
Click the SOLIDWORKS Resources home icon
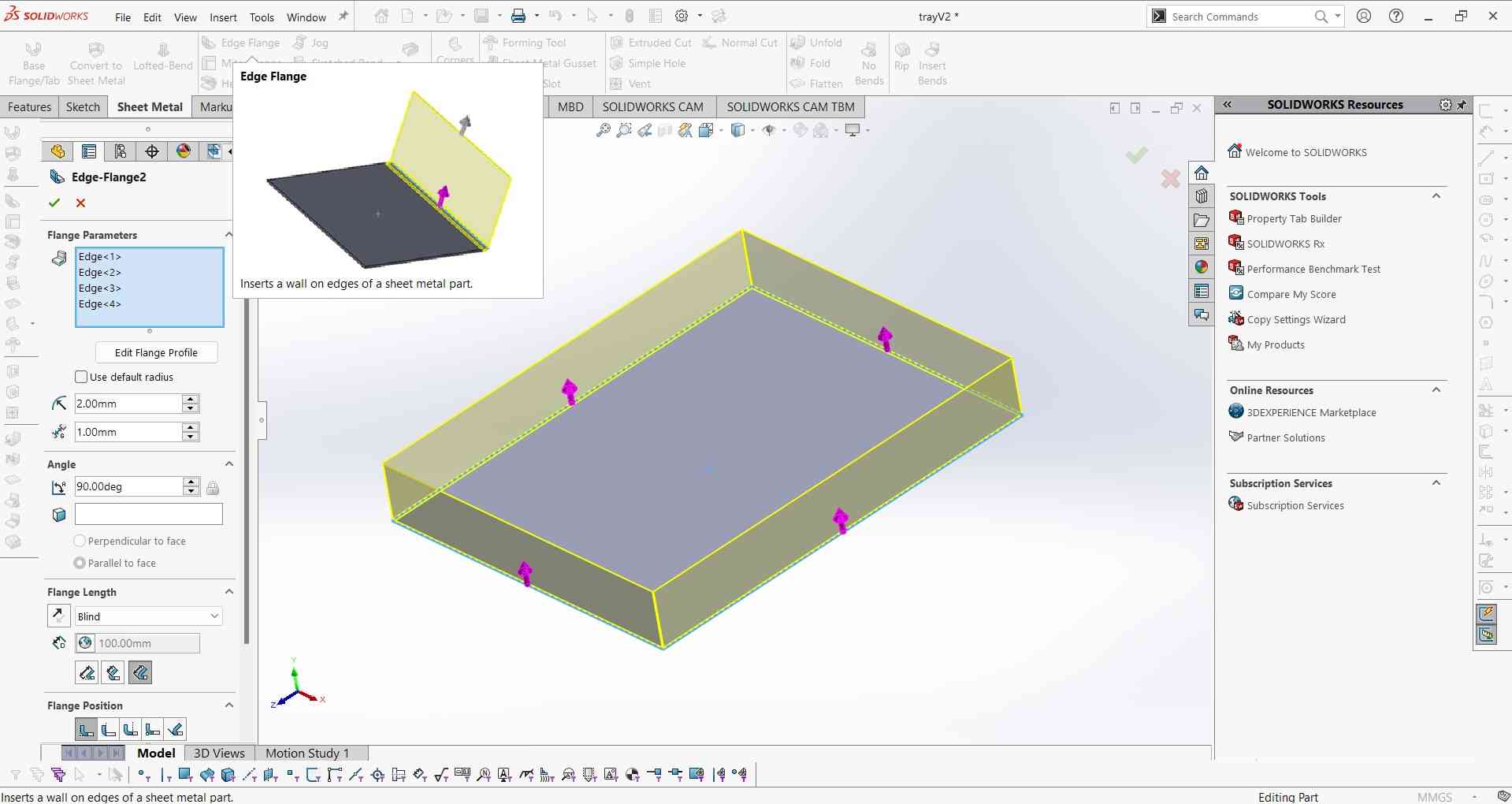[1201, 173]
